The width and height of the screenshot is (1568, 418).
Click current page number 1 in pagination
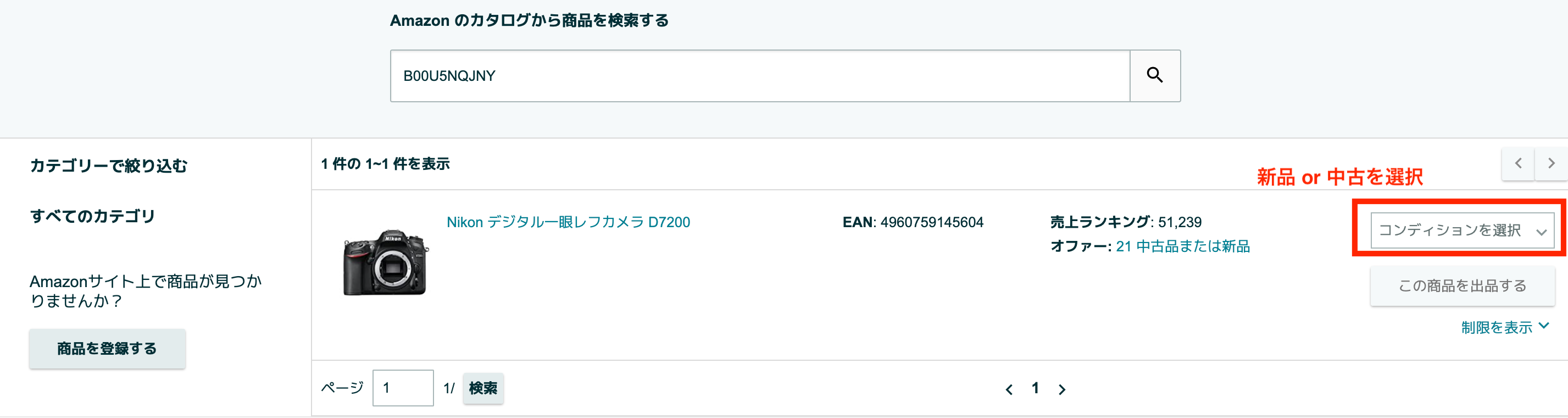pyautogui.click(x=1035, y=388)
